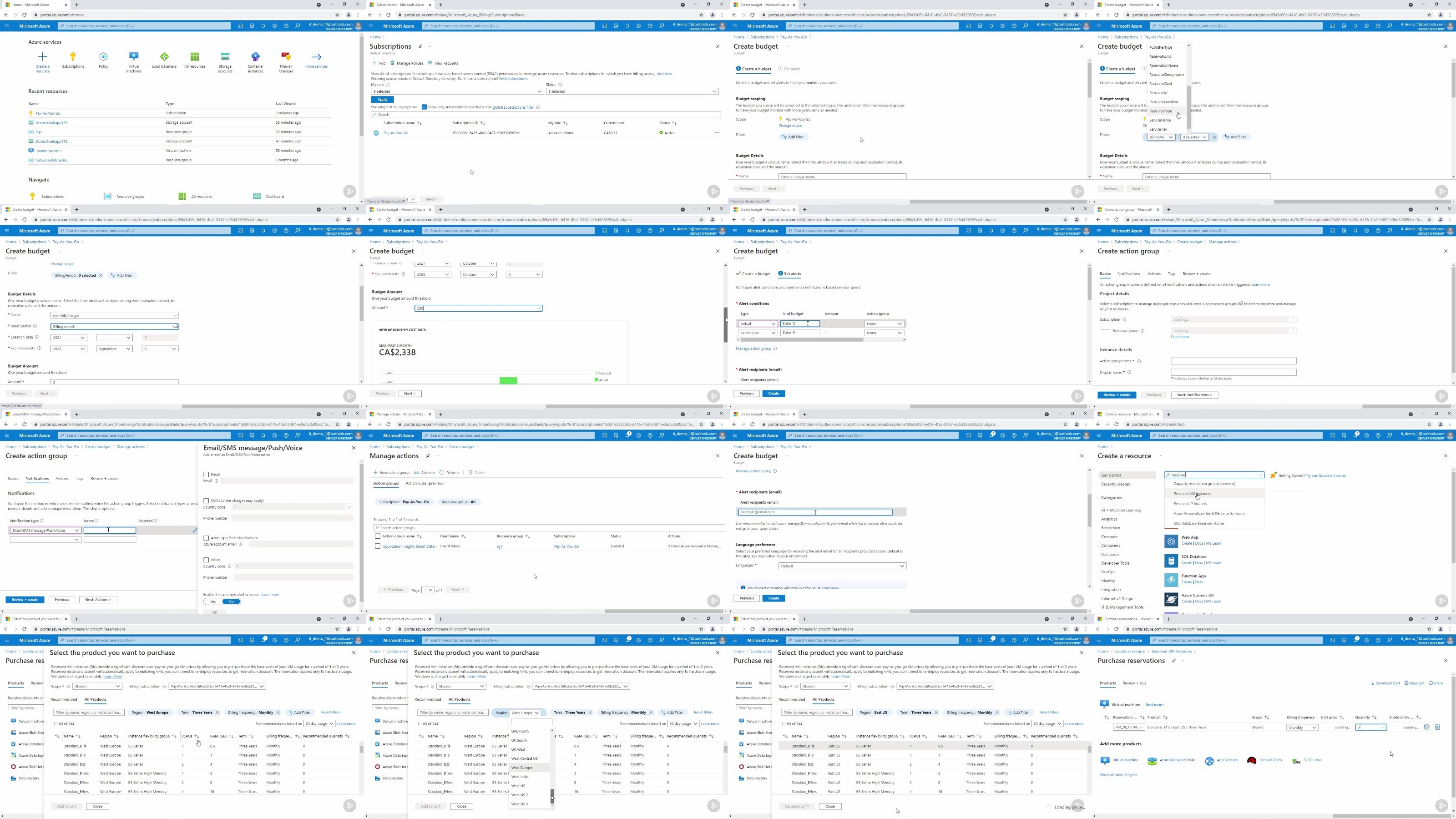Check the Application Insights Smart Detection row checkbox
This screenshot has width=1456, height=819.
click(x=378, y=546)
